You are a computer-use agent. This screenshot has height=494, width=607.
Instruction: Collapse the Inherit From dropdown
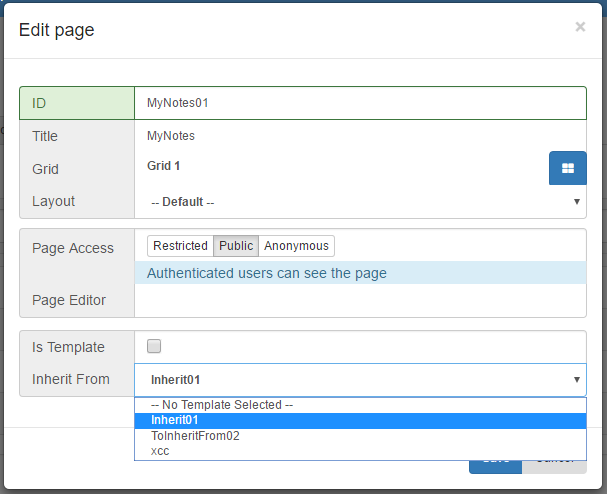point(360,380)
